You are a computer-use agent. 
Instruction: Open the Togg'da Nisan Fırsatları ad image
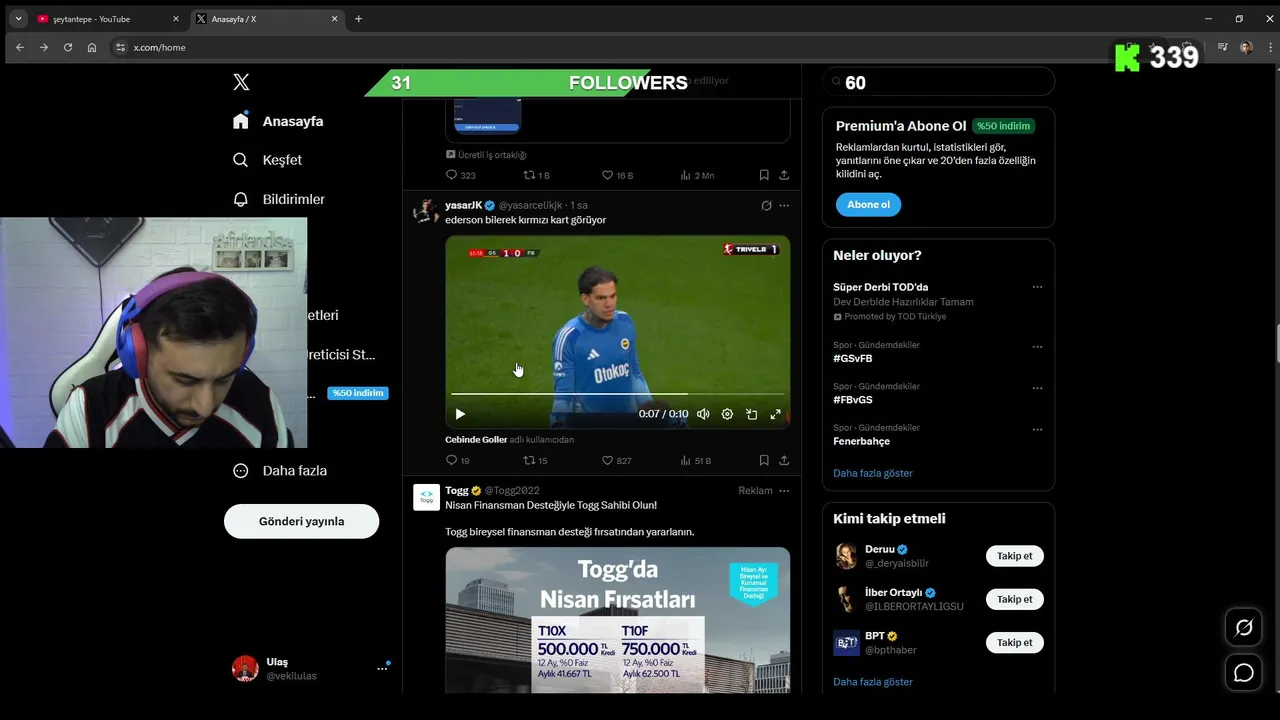coord(617,620)
